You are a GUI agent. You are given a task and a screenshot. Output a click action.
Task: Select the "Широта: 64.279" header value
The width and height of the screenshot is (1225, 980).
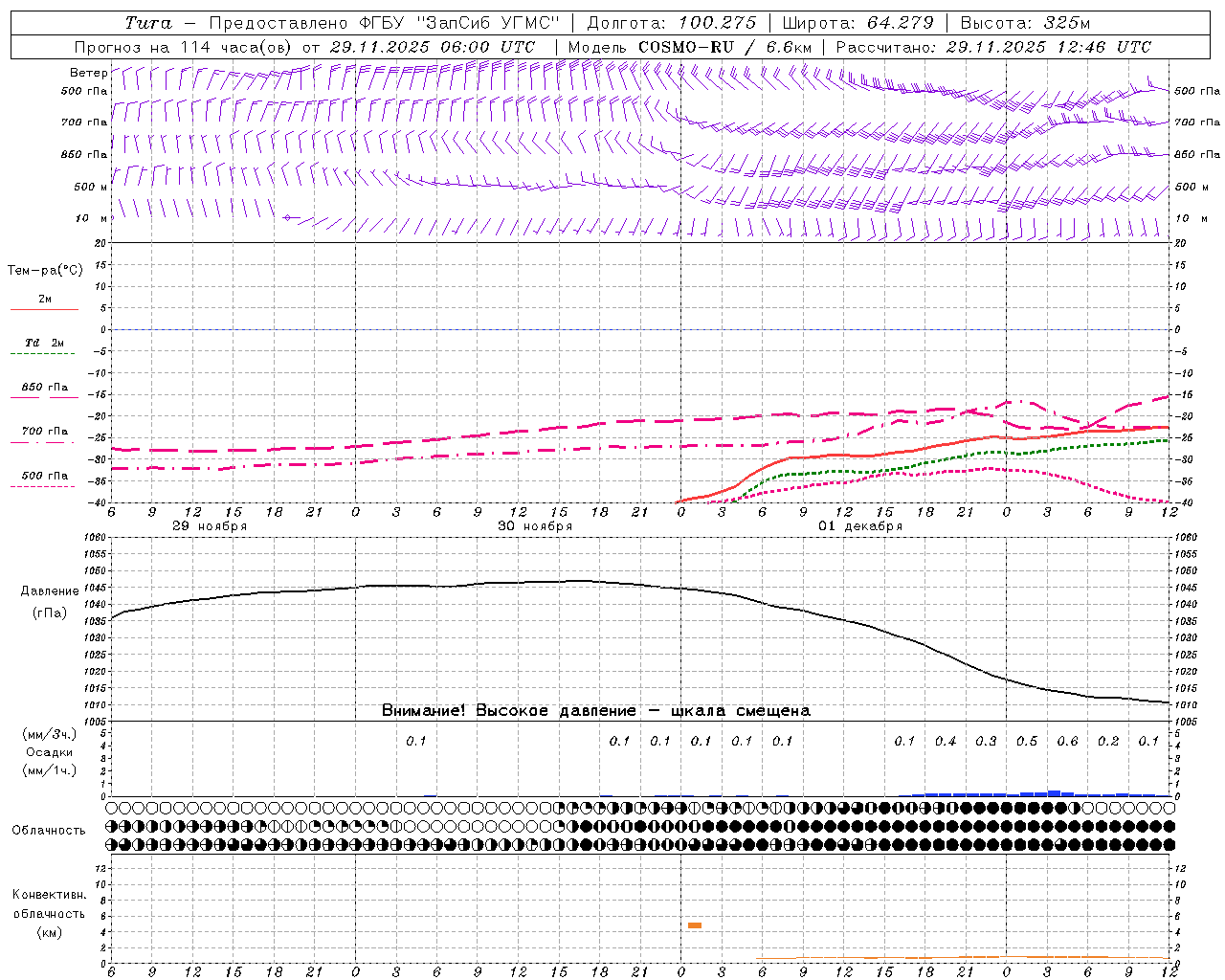[857, 23]
